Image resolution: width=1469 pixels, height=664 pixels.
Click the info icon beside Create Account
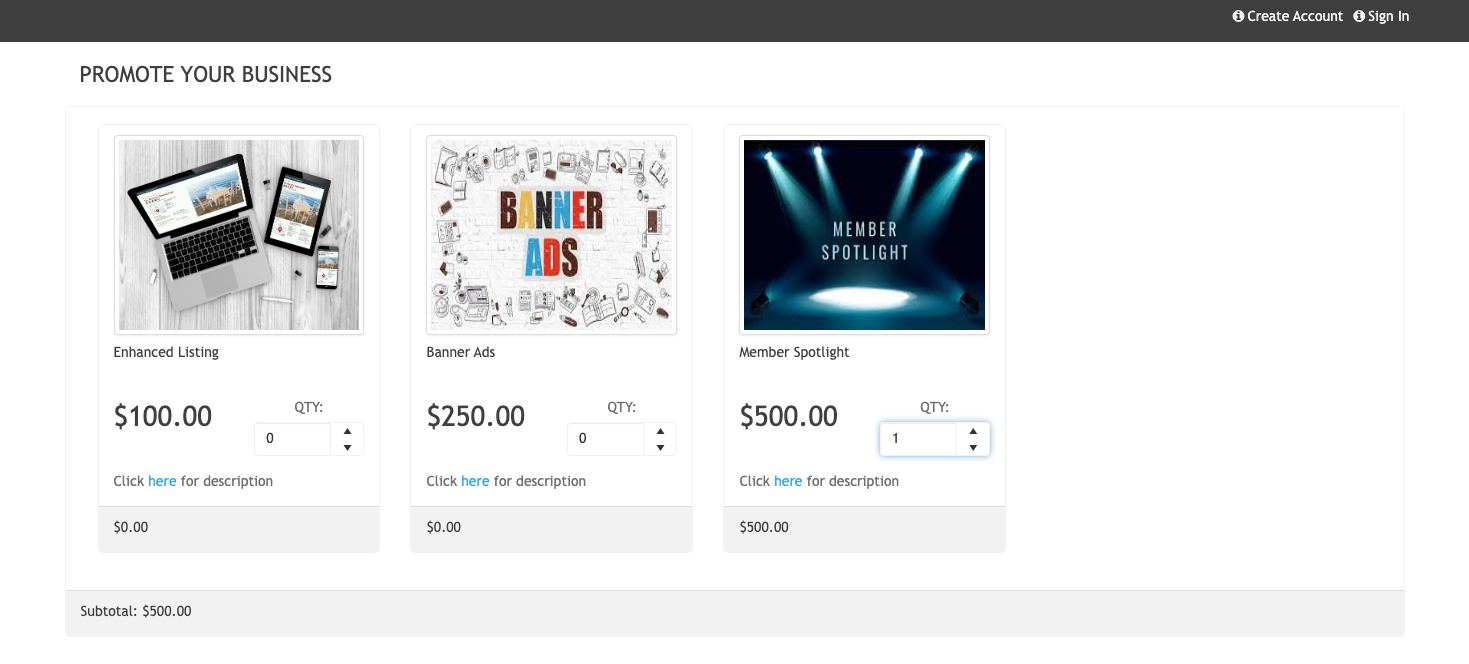1238,16
